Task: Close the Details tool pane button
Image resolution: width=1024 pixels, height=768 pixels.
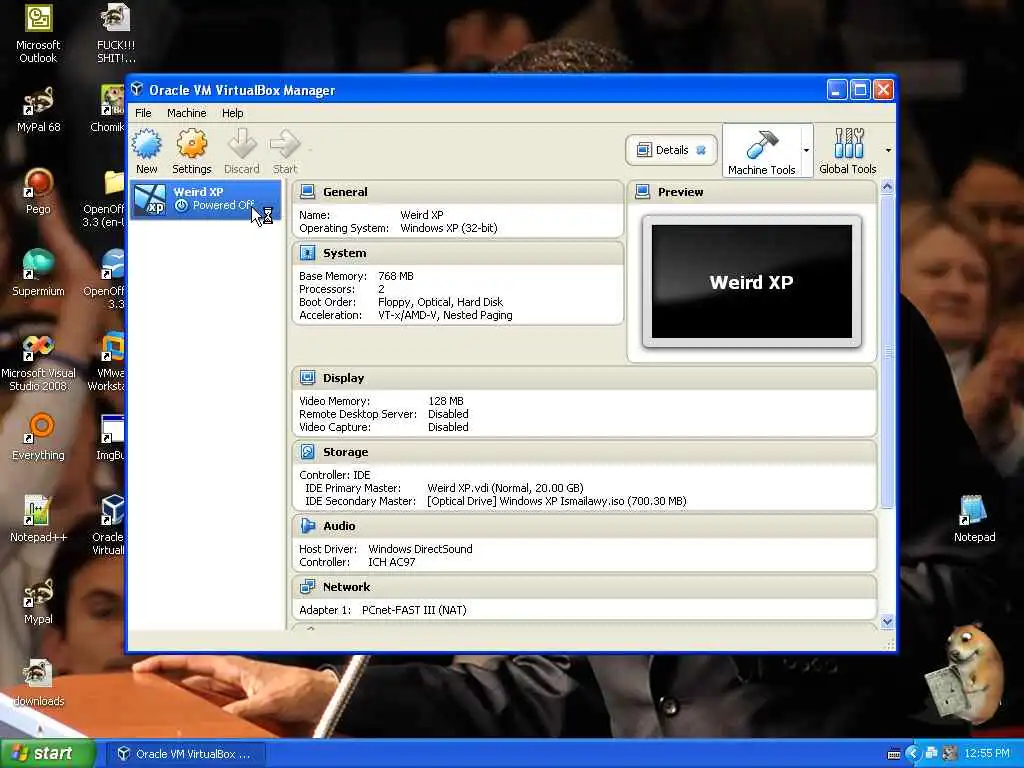Action: tap(701, 150)
